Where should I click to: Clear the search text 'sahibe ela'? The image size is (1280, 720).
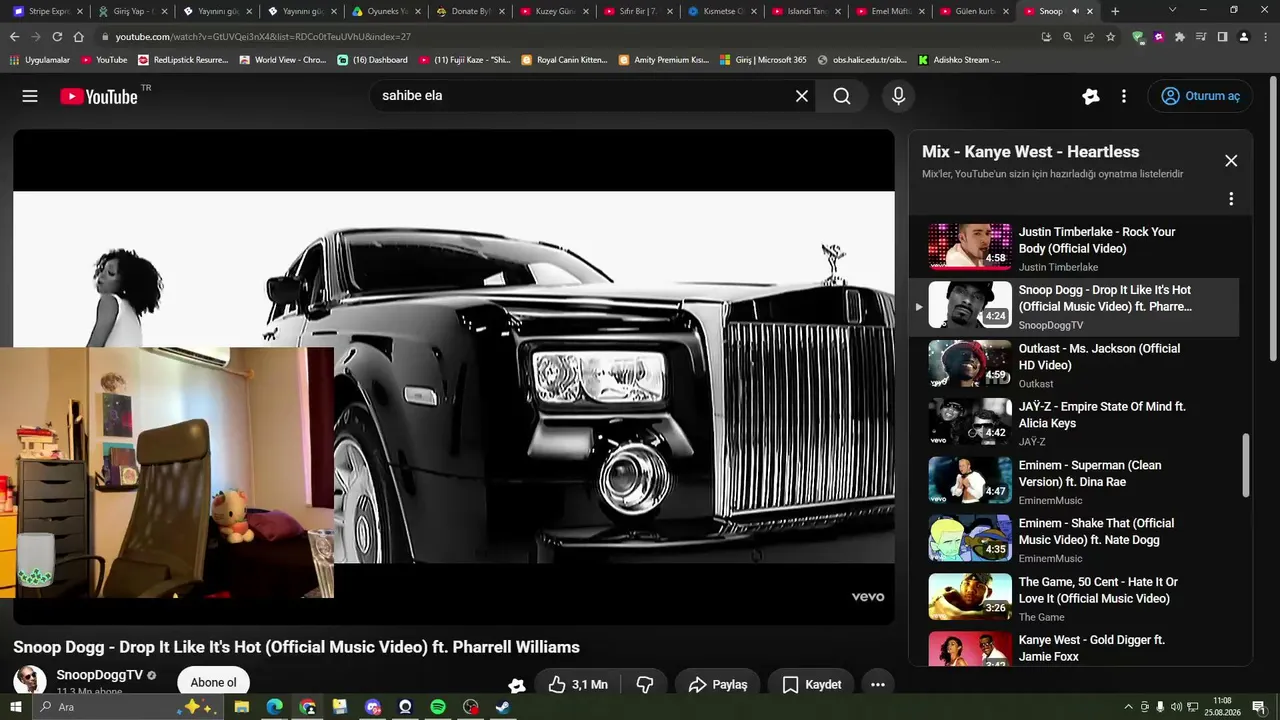click(802, 96)
